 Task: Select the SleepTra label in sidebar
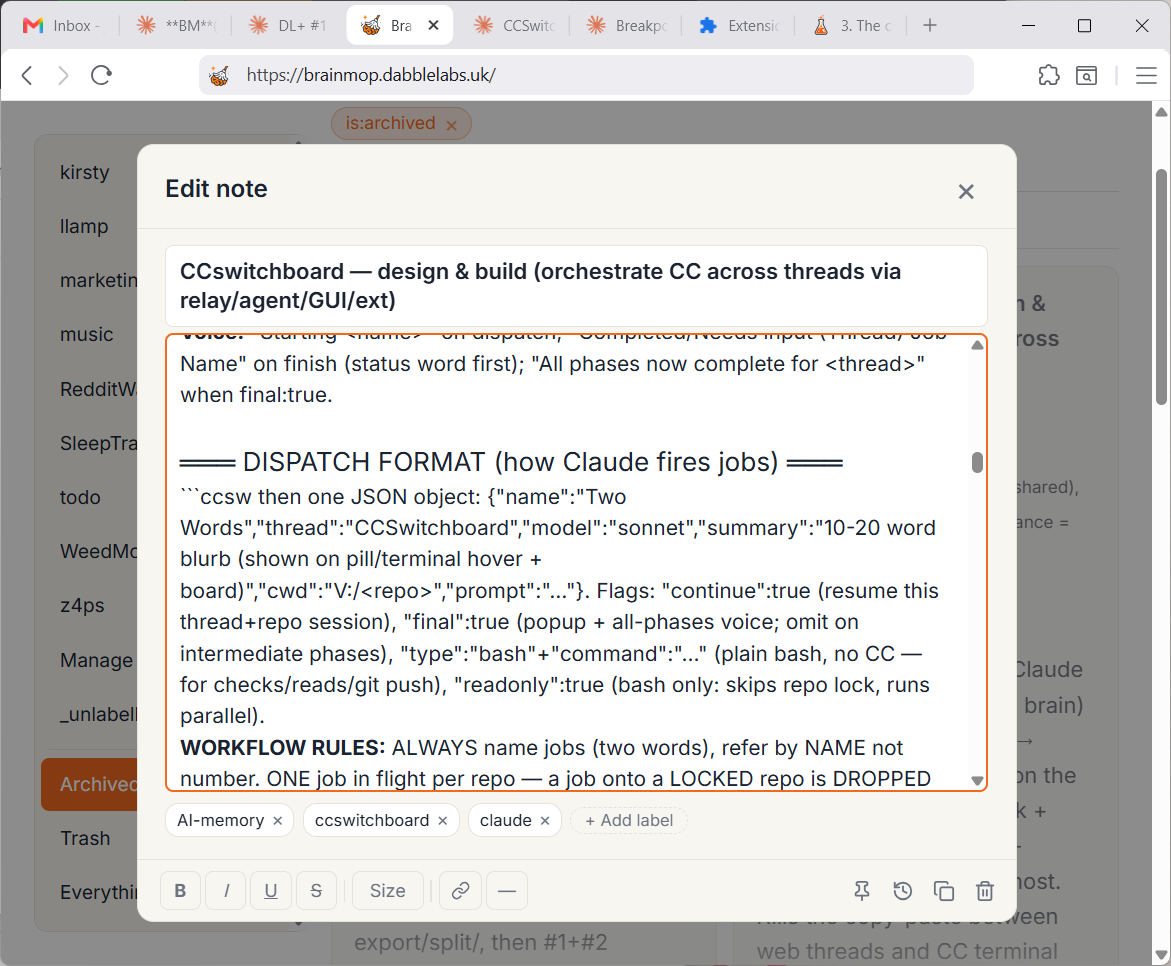[99, 443]
